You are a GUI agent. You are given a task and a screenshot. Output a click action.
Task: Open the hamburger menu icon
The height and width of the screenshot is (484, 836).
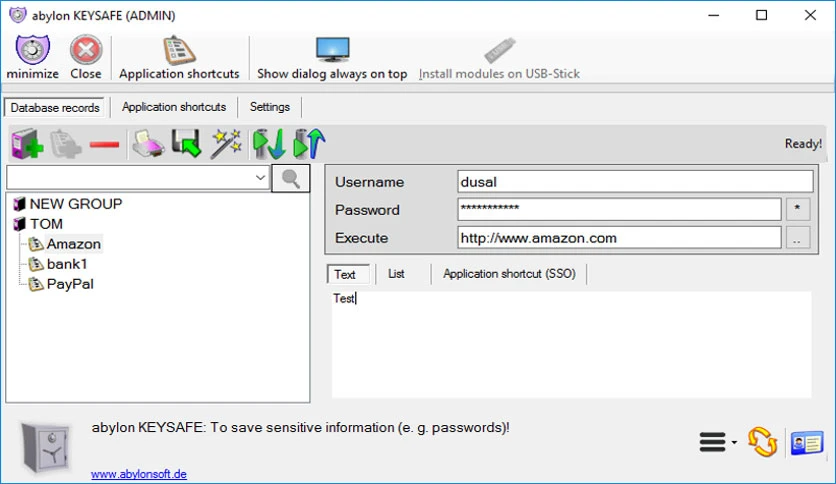pos(713,442)
